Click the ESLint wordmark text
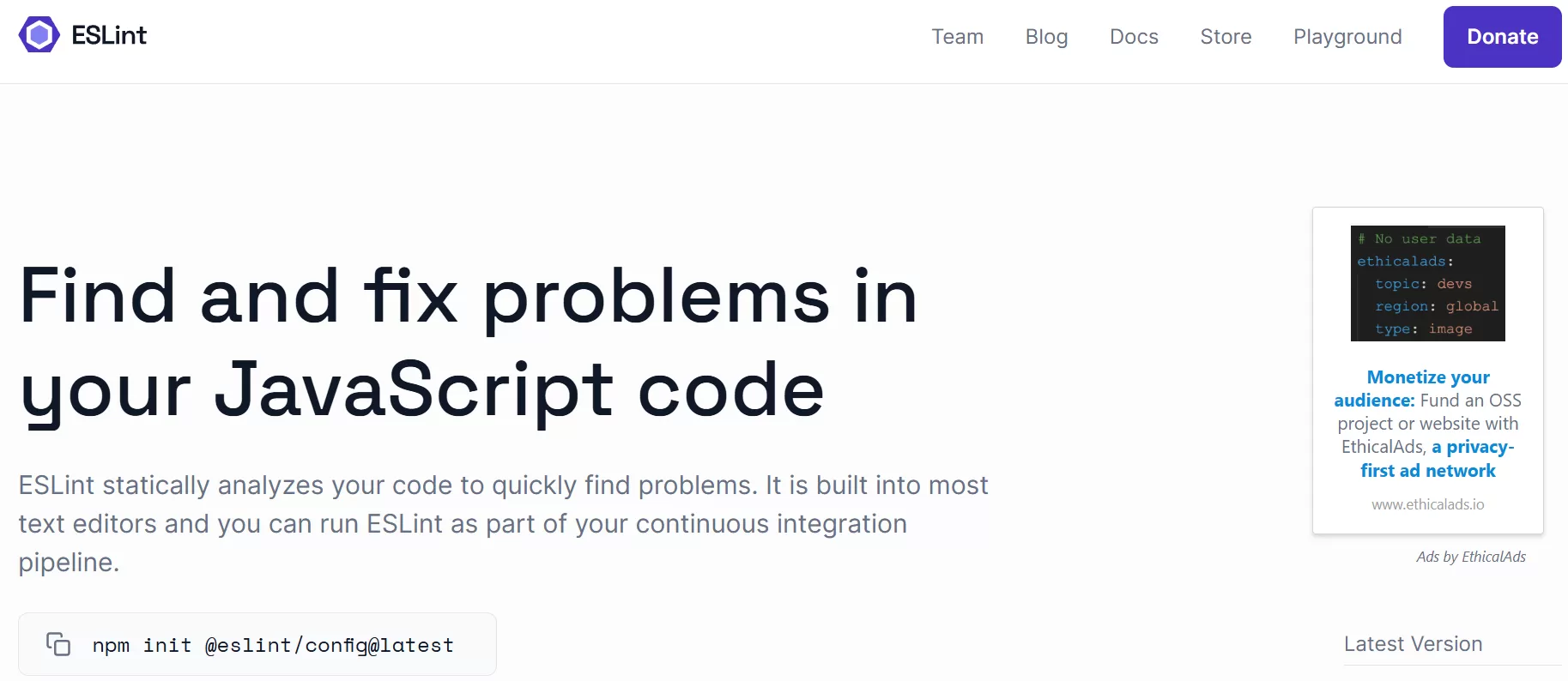 pos(109,35)
